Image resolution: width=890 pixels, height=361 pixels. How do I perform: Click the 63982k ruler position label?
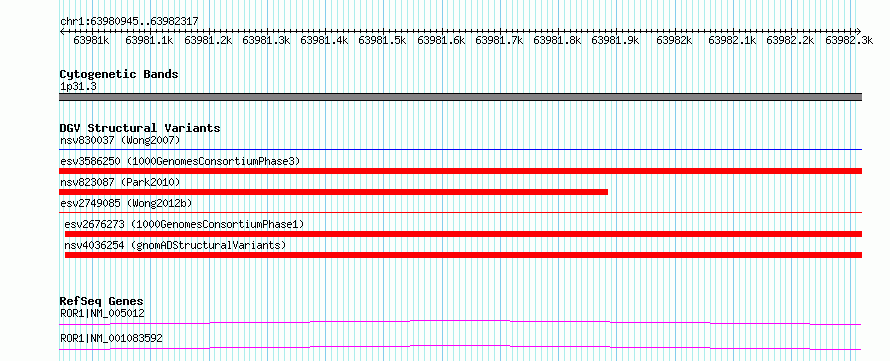[x=674, y=40]
